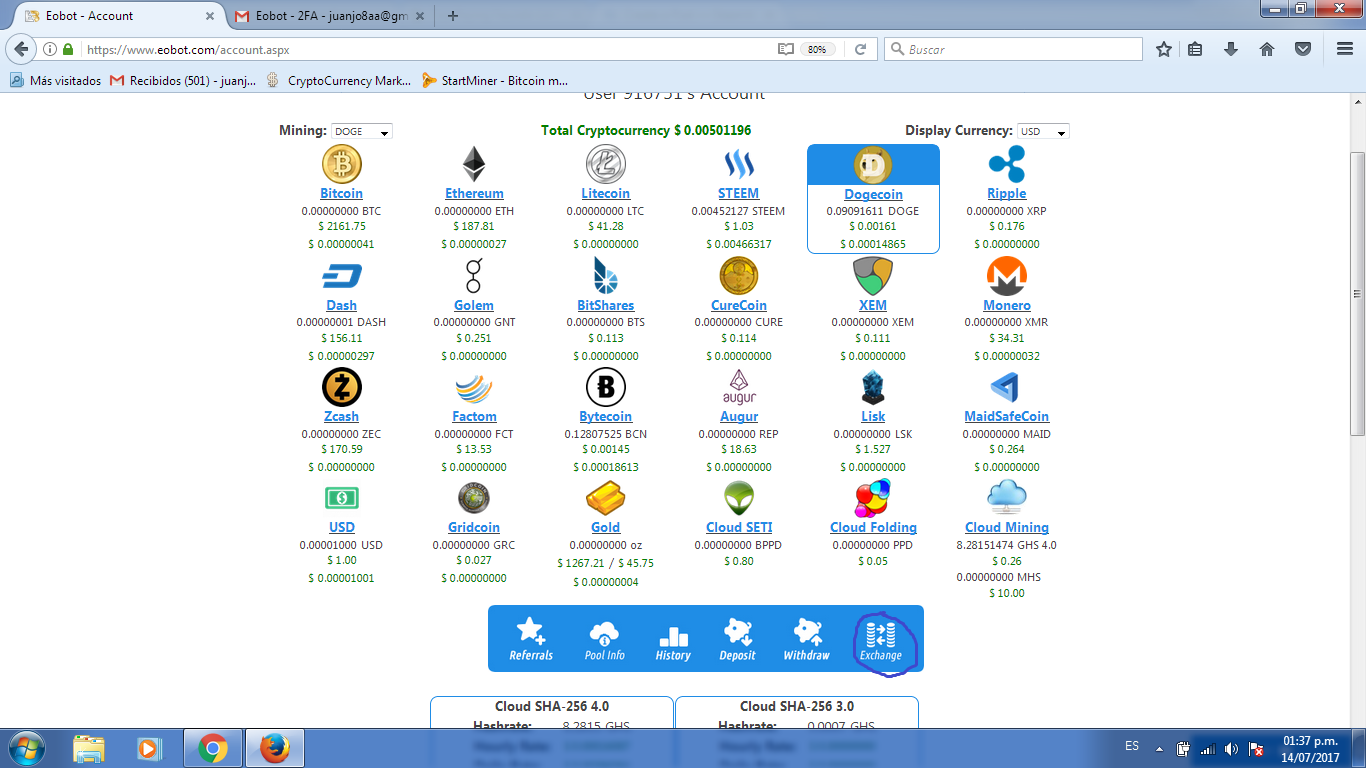Viewport: 1366px width, 768px height.
Task: Open Chrome from the taskbar
Action: [212, 748]
